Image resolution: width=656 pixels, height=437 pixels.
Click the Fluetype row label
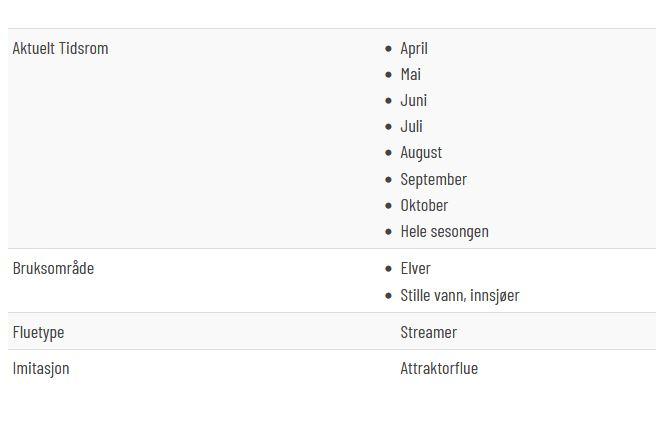click(38, 333)
